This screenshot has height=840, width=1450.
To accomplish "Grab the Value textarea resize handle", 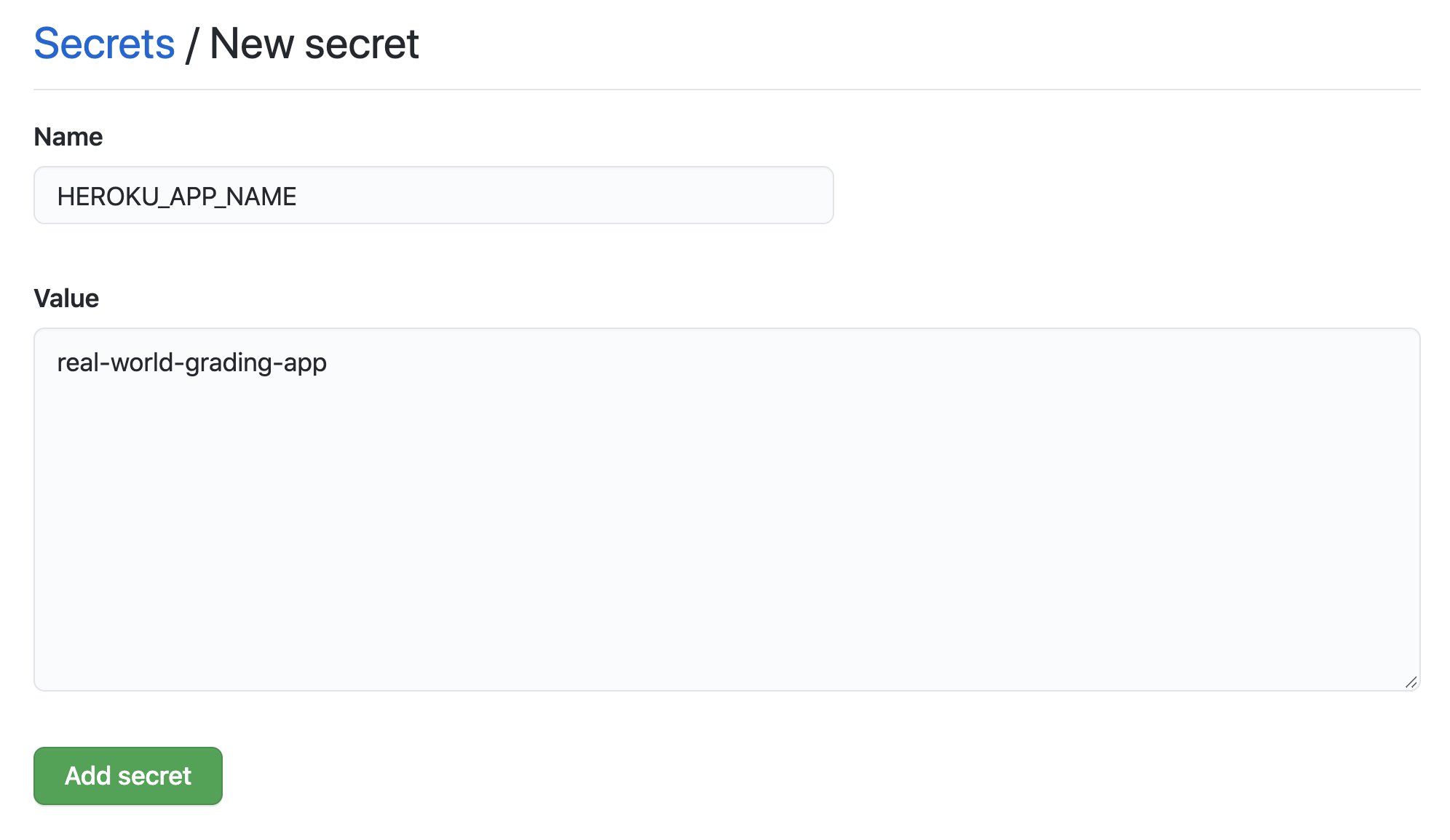I will [1411, 682].
